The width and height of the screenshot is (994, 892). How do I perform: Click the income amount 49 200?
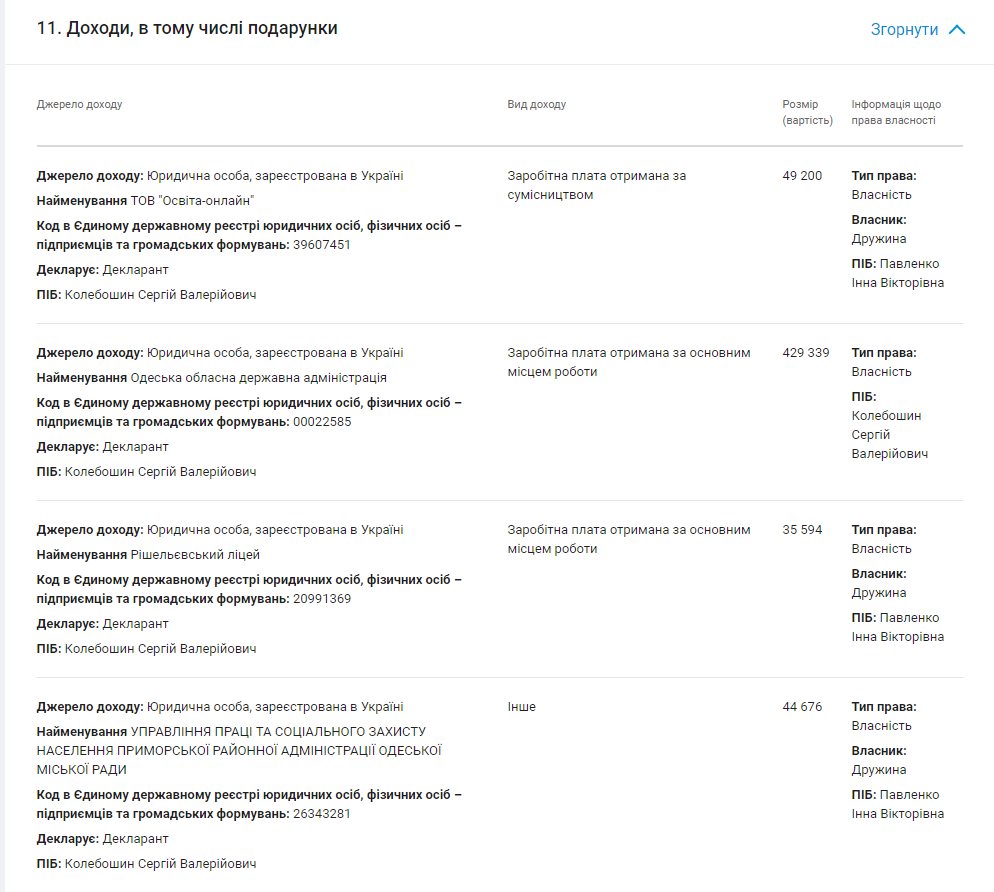pos(802,176)
